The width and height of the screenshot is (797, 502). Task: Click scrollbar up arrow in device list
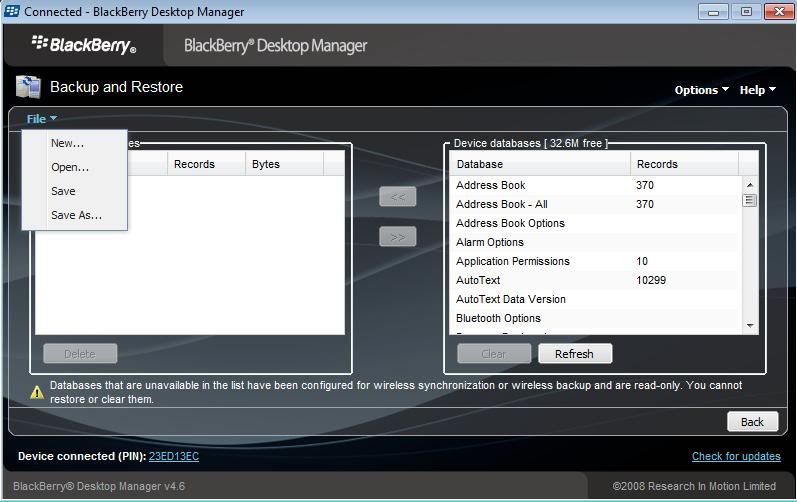click(x=750, y=184)
